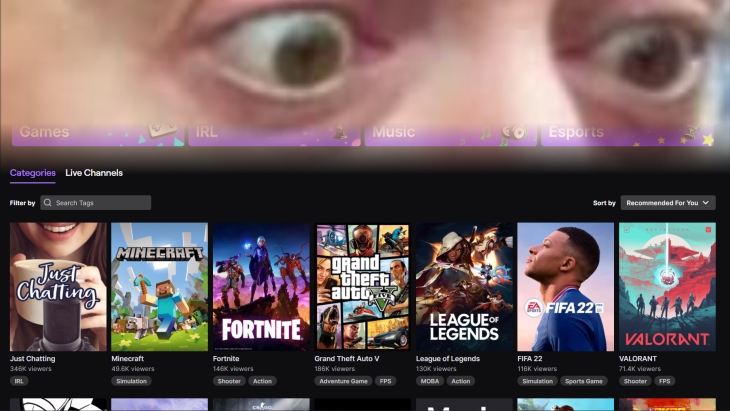
Task: Open the Minecraft cover thumbnail
Action: (x=160, y=287)
